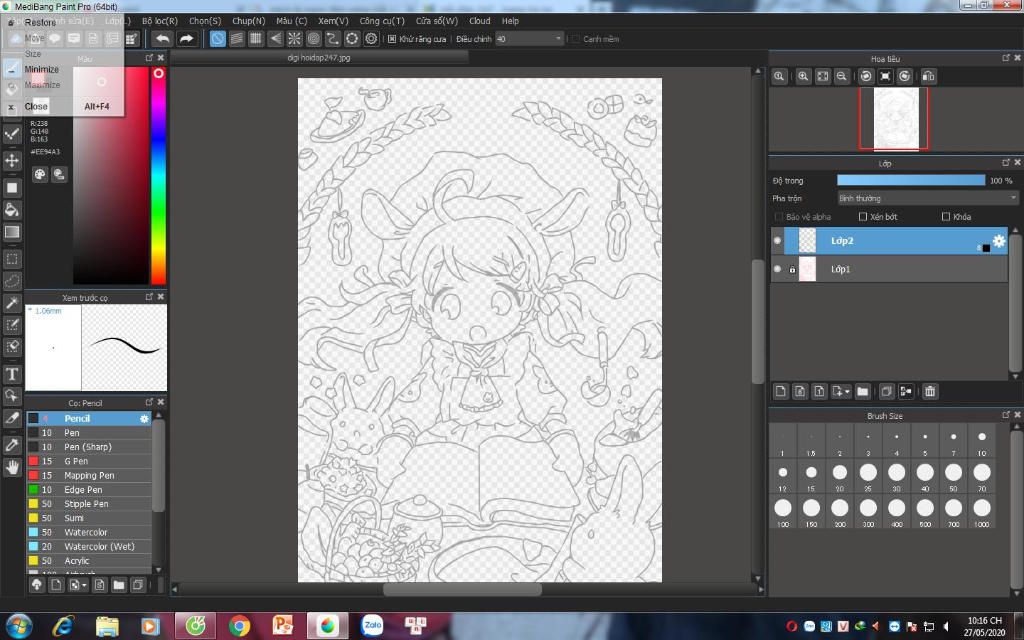Open Pencil brush settings gear
Viewport: 1024px width, 640px height.
point(144,419)
